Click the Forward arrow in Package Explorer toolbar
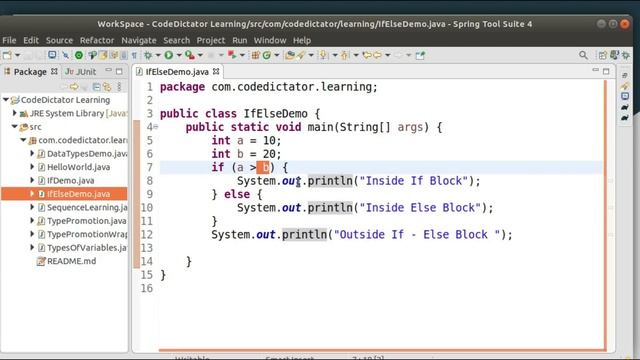 [74, 87]
